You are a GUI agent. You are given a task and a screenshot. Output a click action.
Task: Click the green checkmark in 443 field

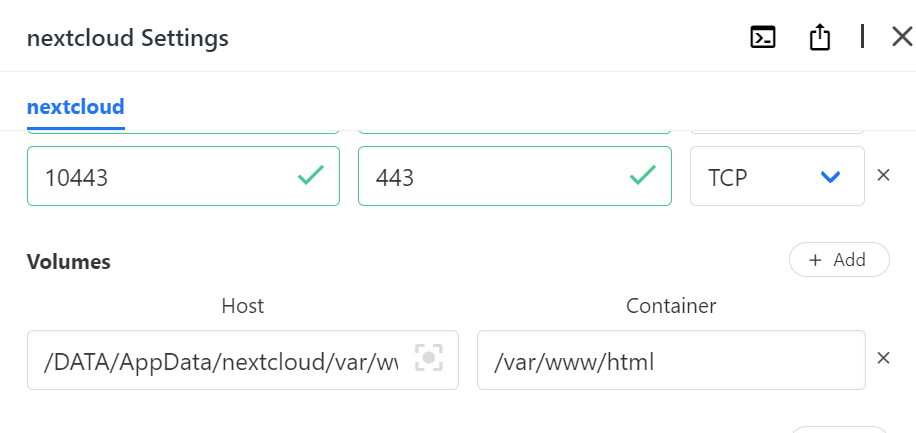point(642,176)
